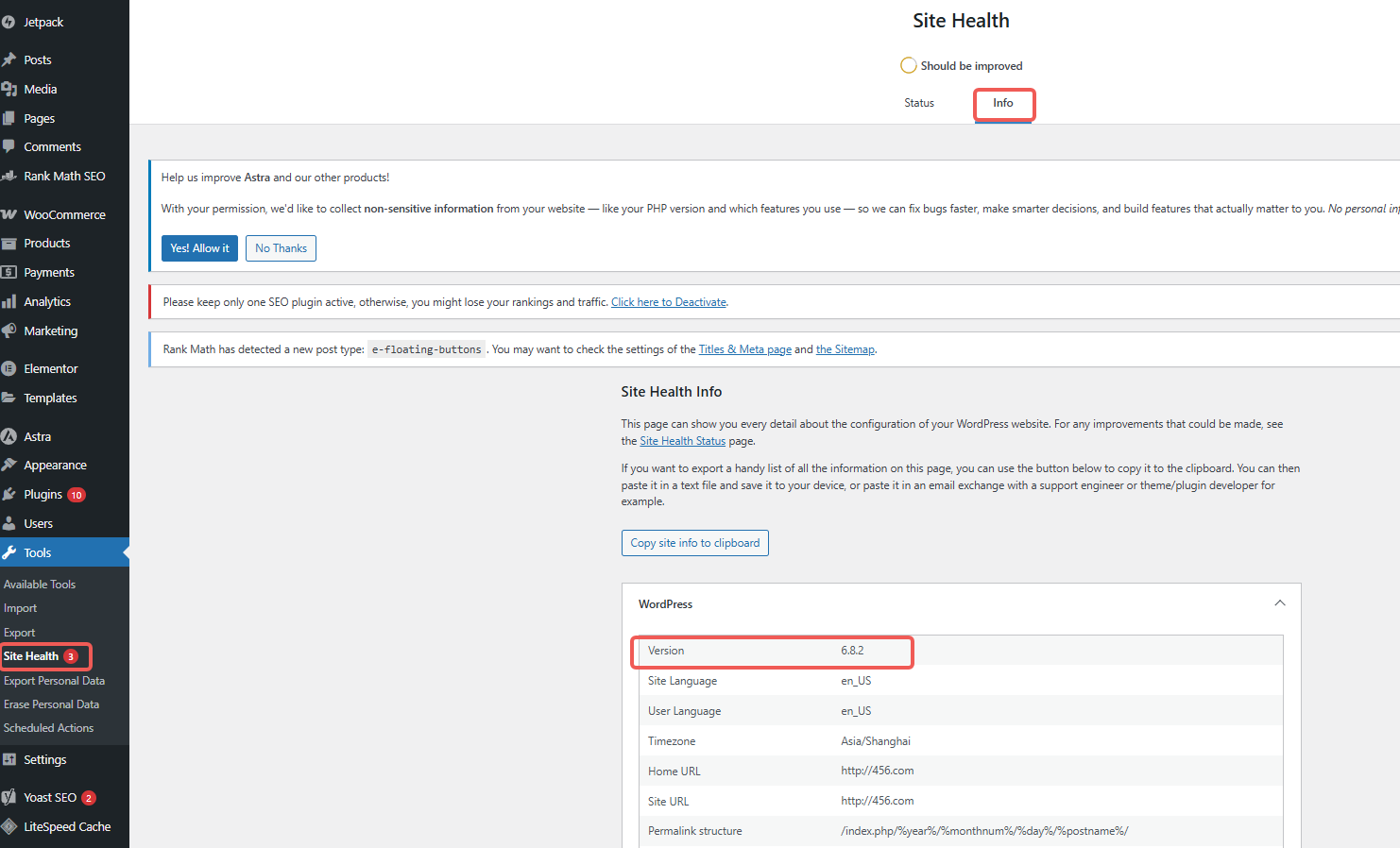Open Export Personal Data submenu item
1400x848 pixels.
tap(54, 681)
